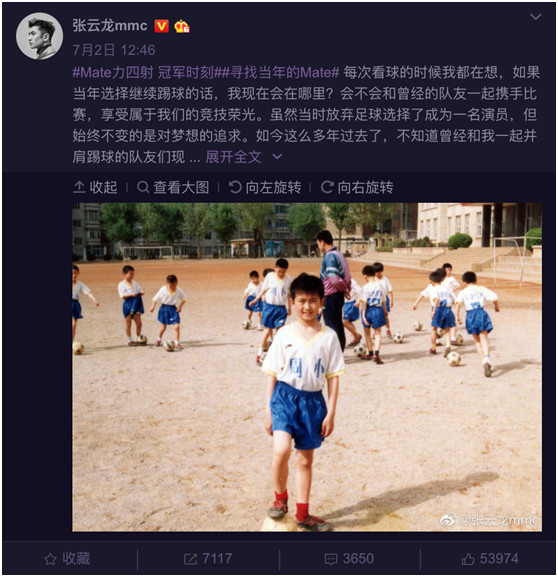The image size is (558, 577).
Task: Rotate the photo right with 向右旋转
Action: (x=357, y=187)
